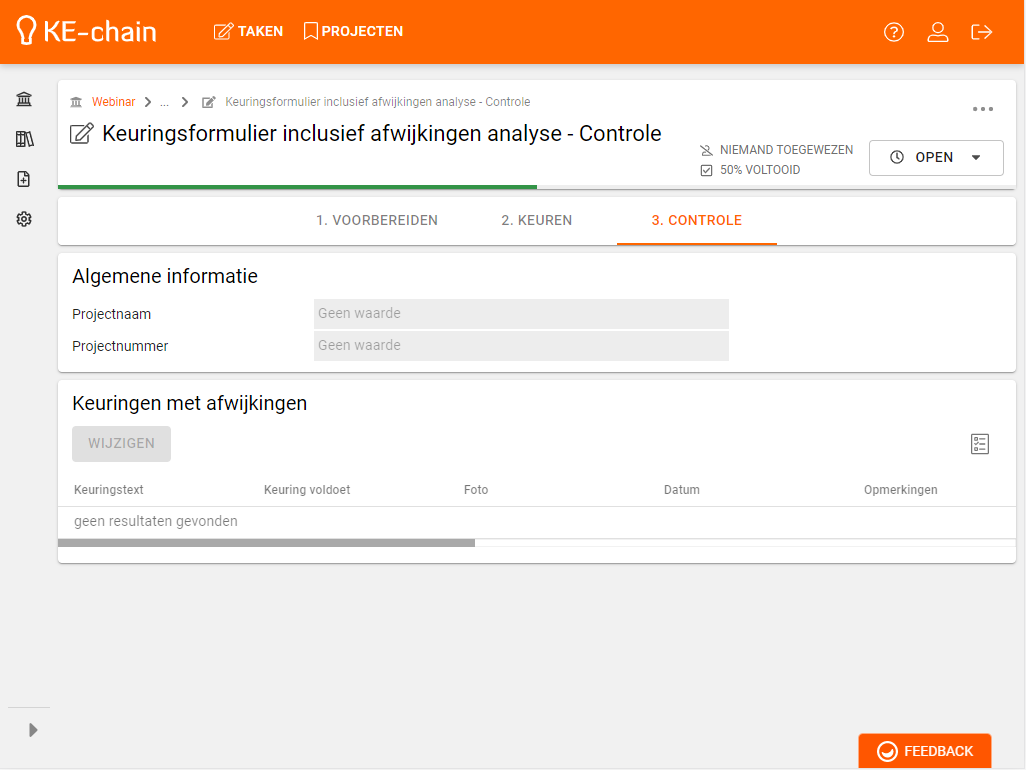Click the logout icon in header

(x=982, y=32)
